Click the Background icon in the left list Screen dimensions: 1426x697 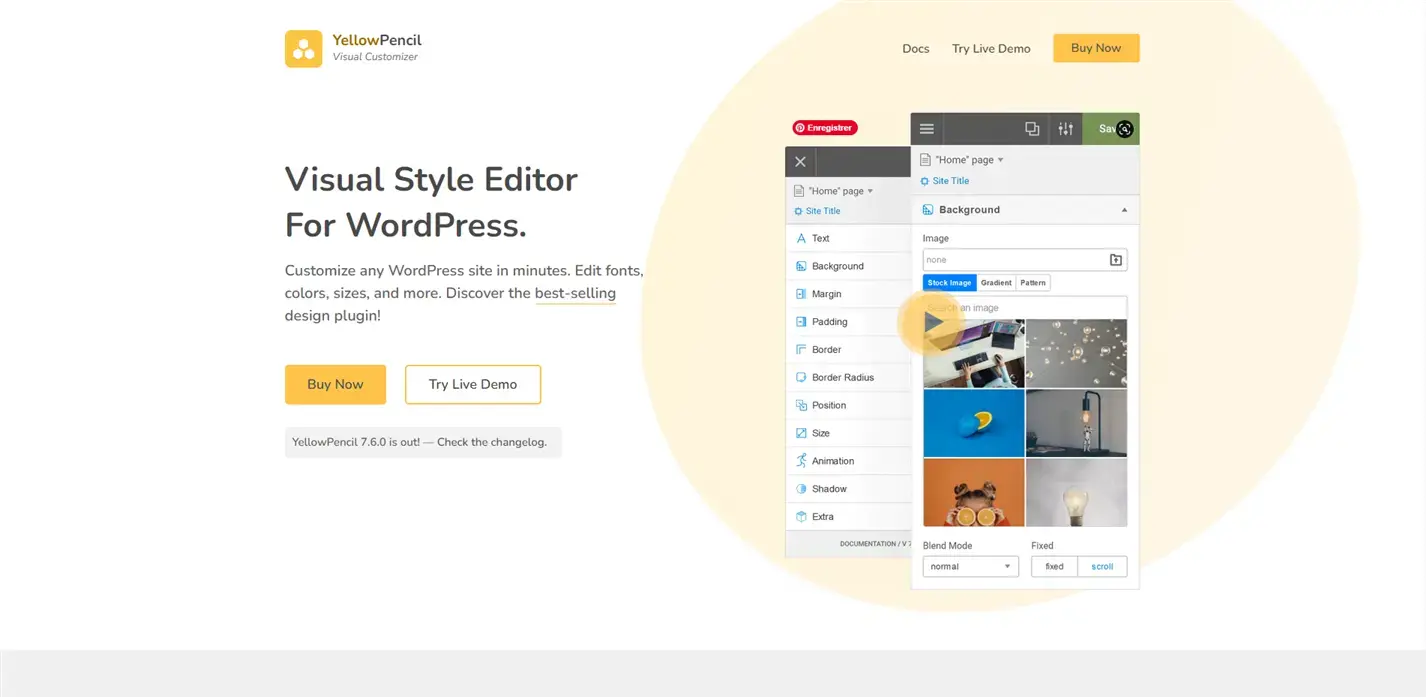[x=801, y=266]
